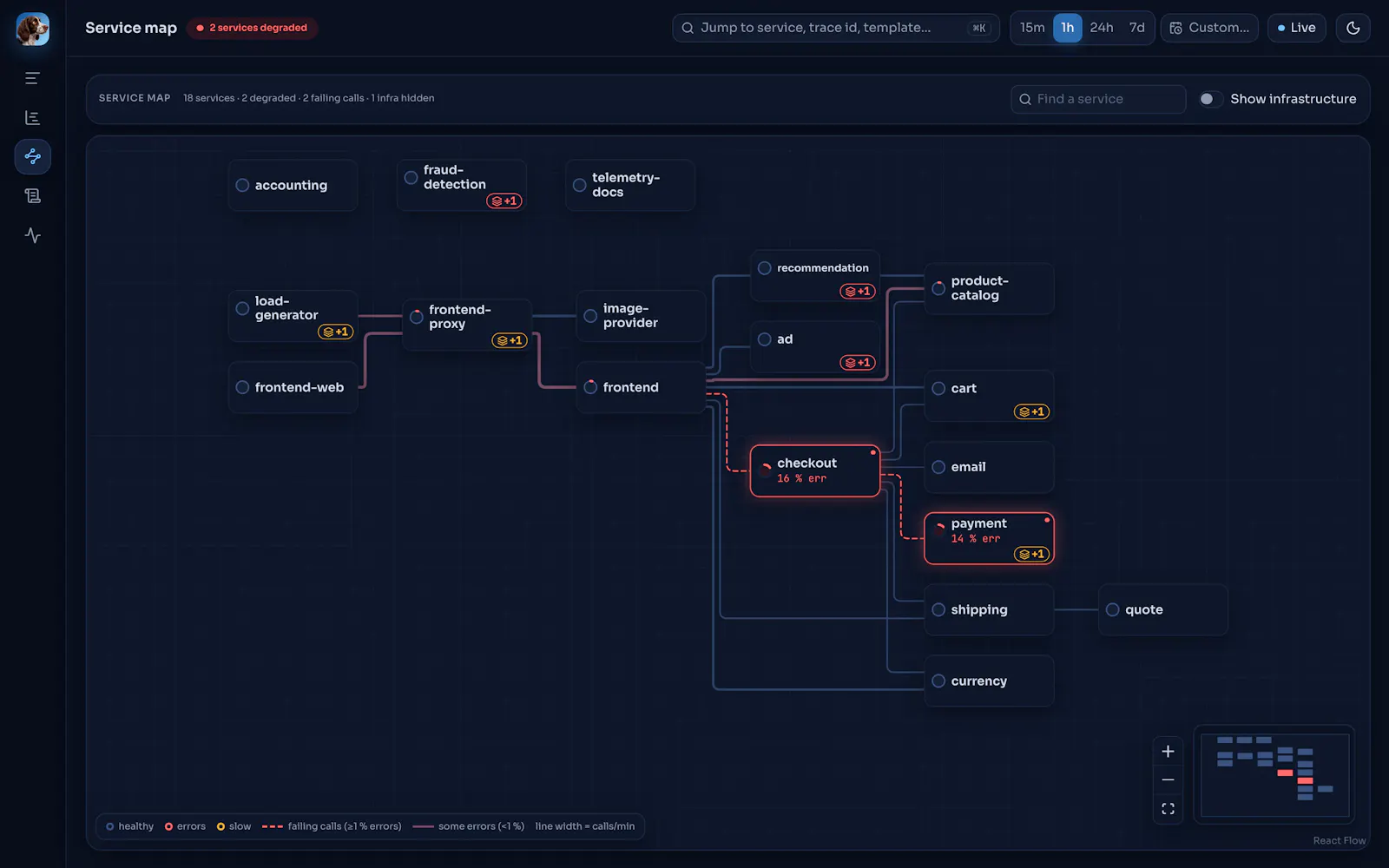Enable Show infrastructure toggle

click(x=1210, y=99)
